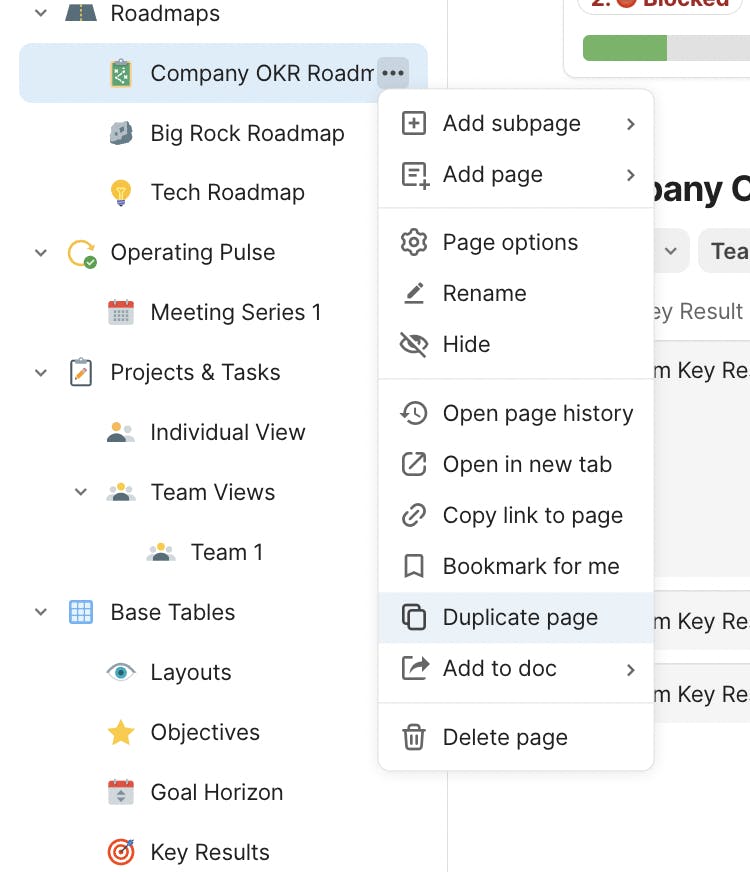Click the green progress bar
The image size is (750, 872).
click(624, 48)
